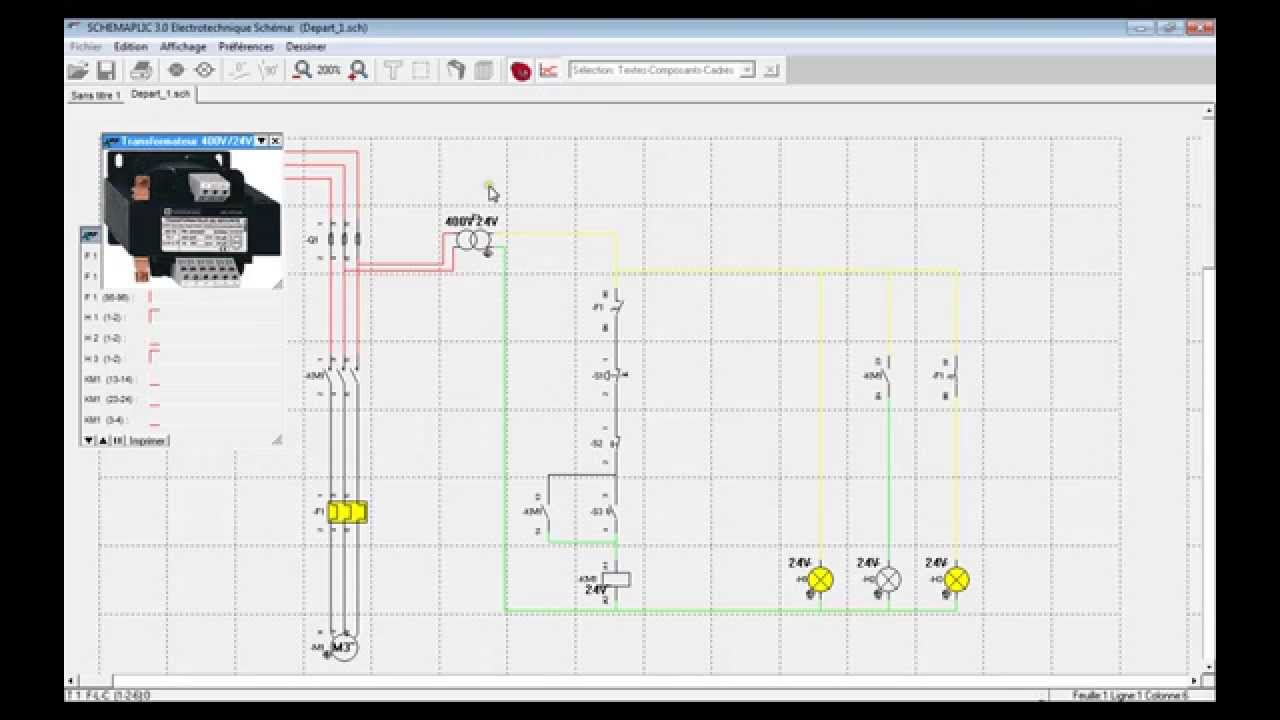Screen dimensions: 1280x720
Task: Toggle the S2 pushbutton contact
Action: click(x=614, y=442)
